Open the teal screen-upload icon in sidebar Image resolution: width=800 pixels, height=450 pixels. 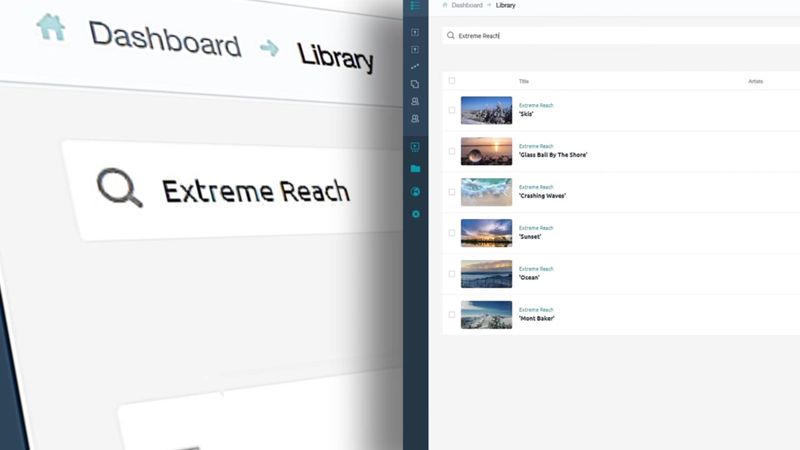[x=415, y=147]
